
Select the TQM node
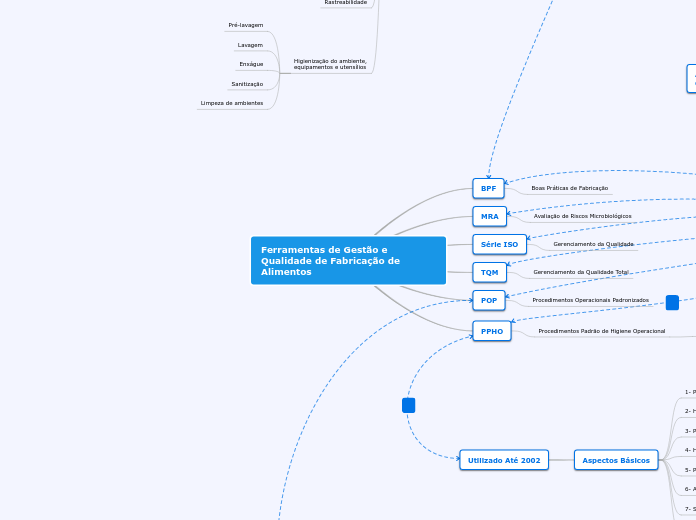490,272
